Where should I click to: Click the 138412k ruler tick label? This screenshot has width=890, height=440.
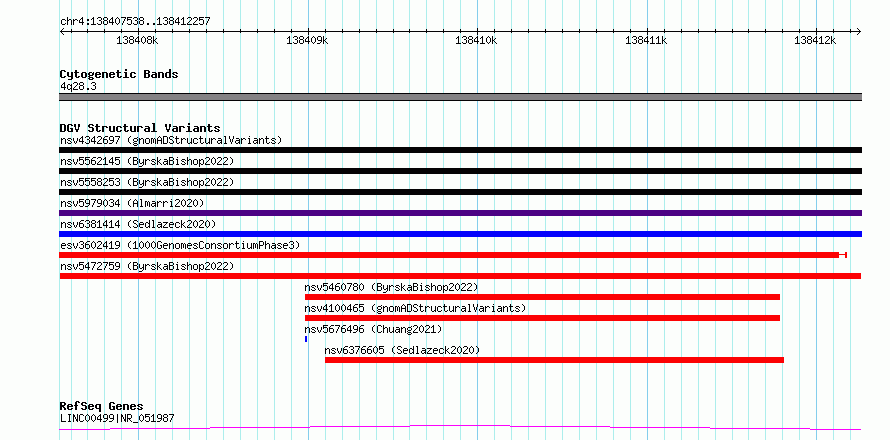pos(815,40)
